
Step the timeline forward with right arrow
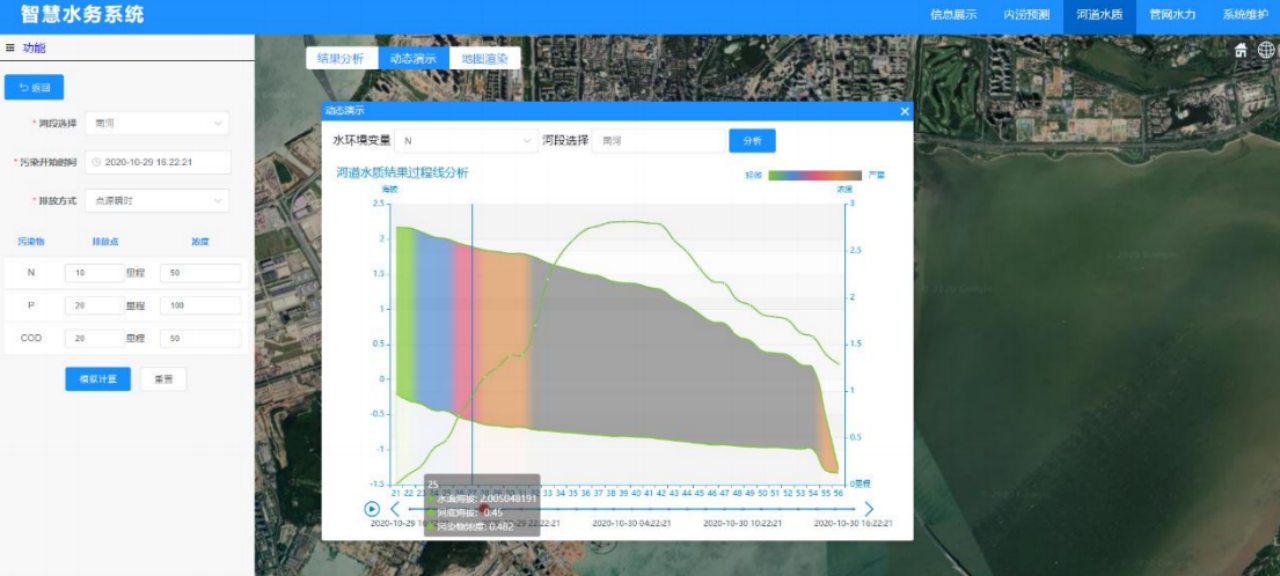[868, 509]
